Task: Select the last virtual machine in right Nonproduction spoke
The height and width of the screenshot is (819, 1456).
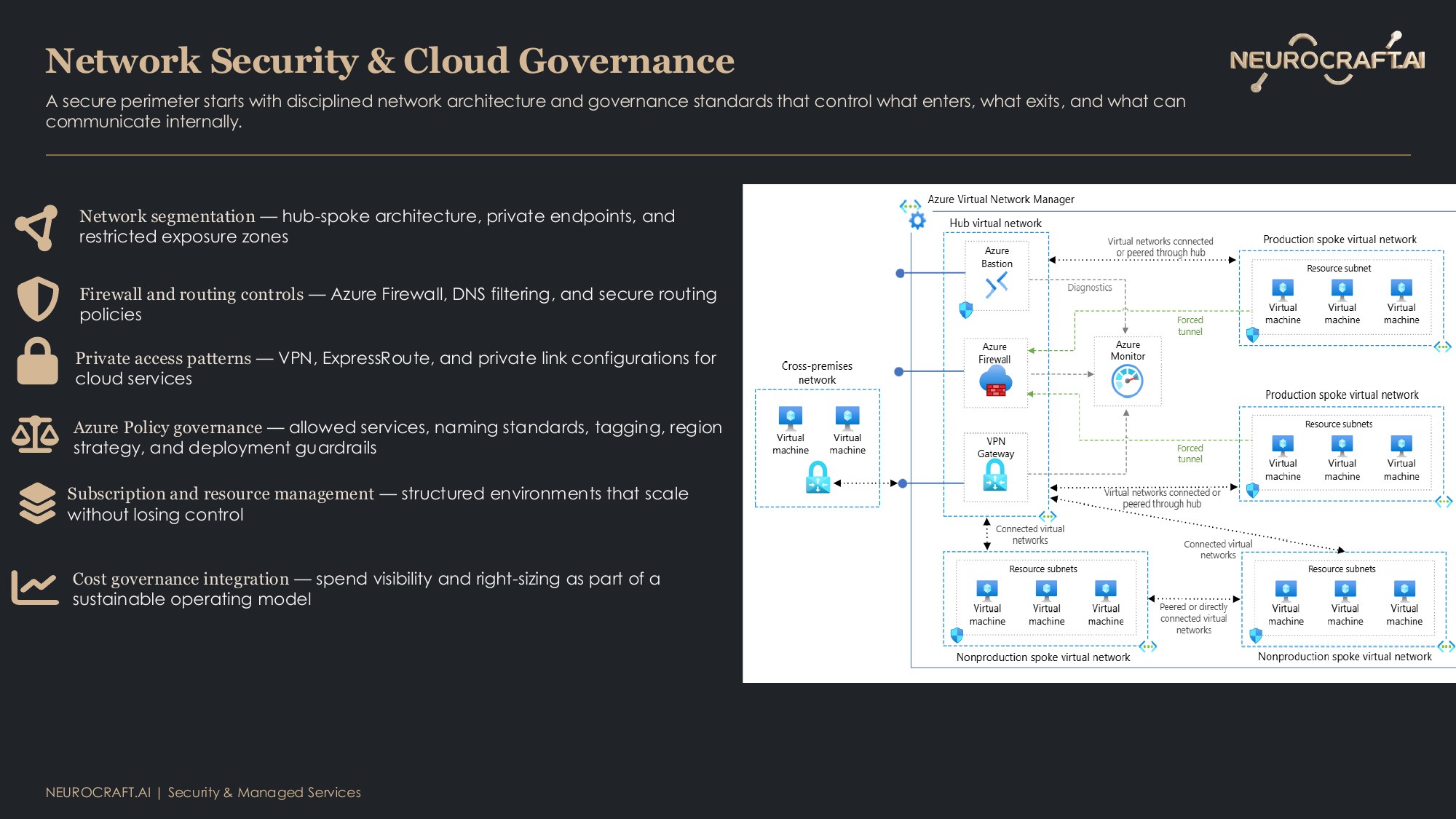Action: click(1404, 590)
